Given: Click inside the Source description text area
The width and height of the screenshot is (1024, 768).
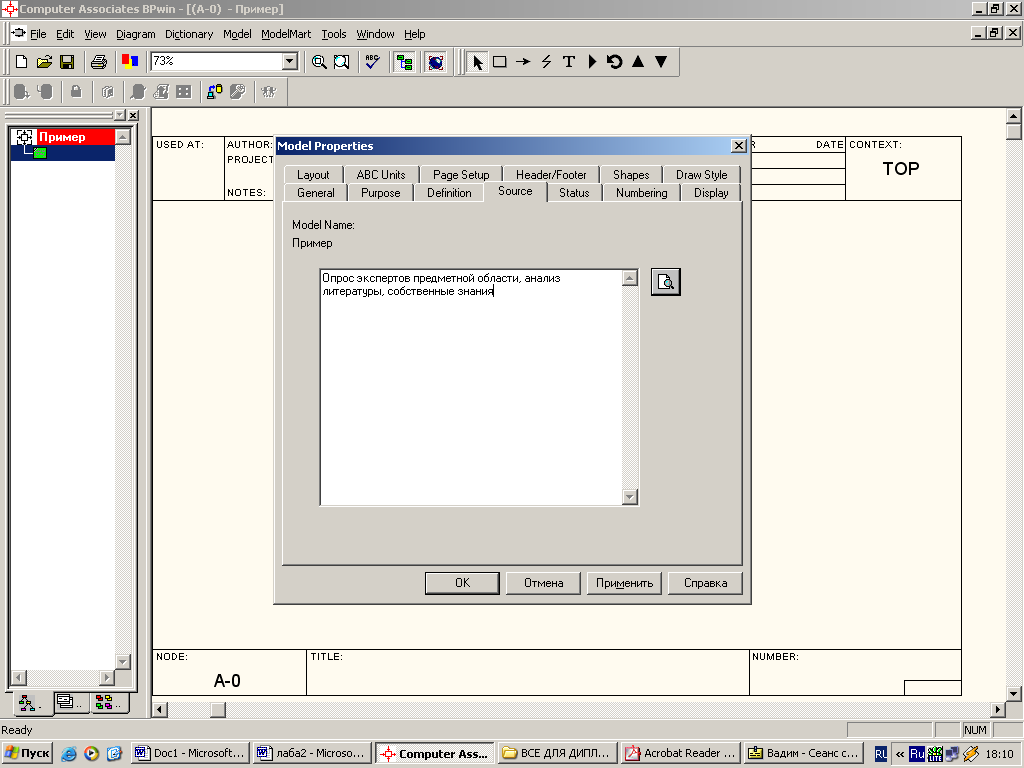Looking at the screenshot, I should coord(470,400).
